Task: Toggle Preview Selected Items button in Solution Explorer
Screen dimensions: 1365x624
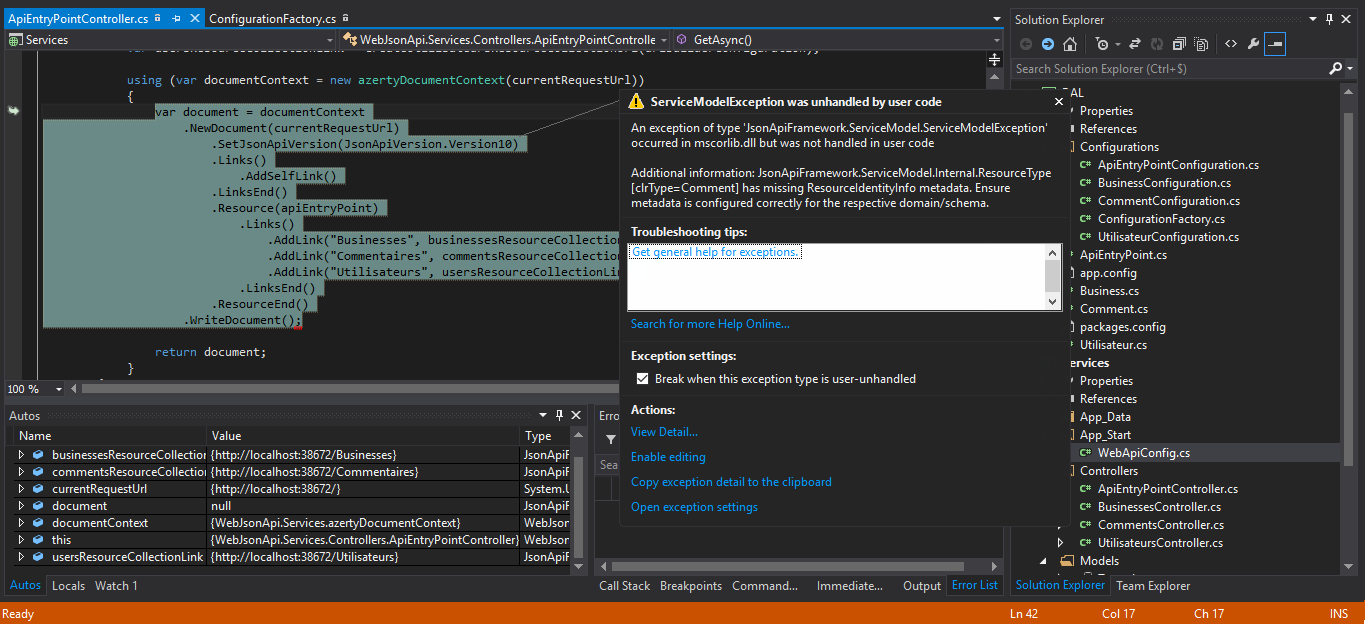Action: [x=1275, y=44]
